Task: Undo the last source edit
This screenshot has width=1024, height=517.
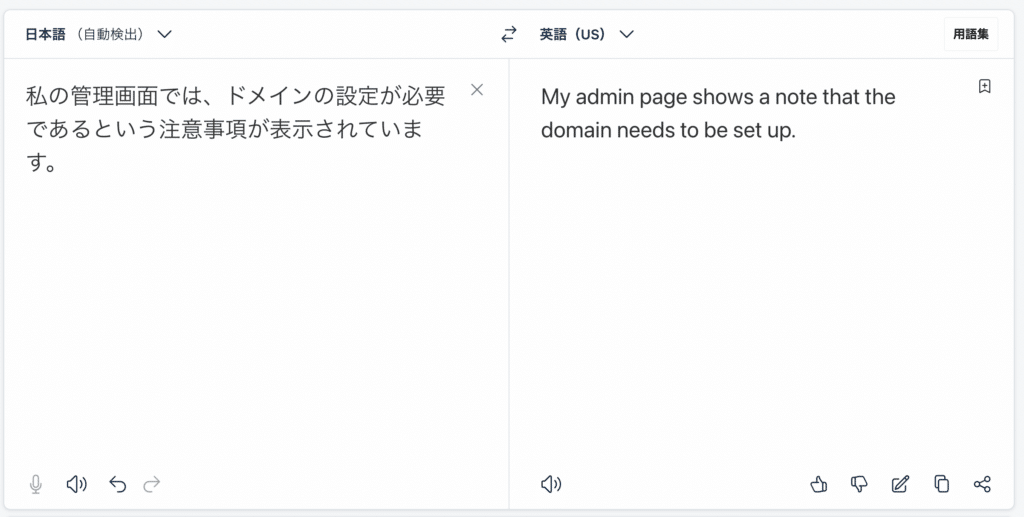Action: point(118,484)
